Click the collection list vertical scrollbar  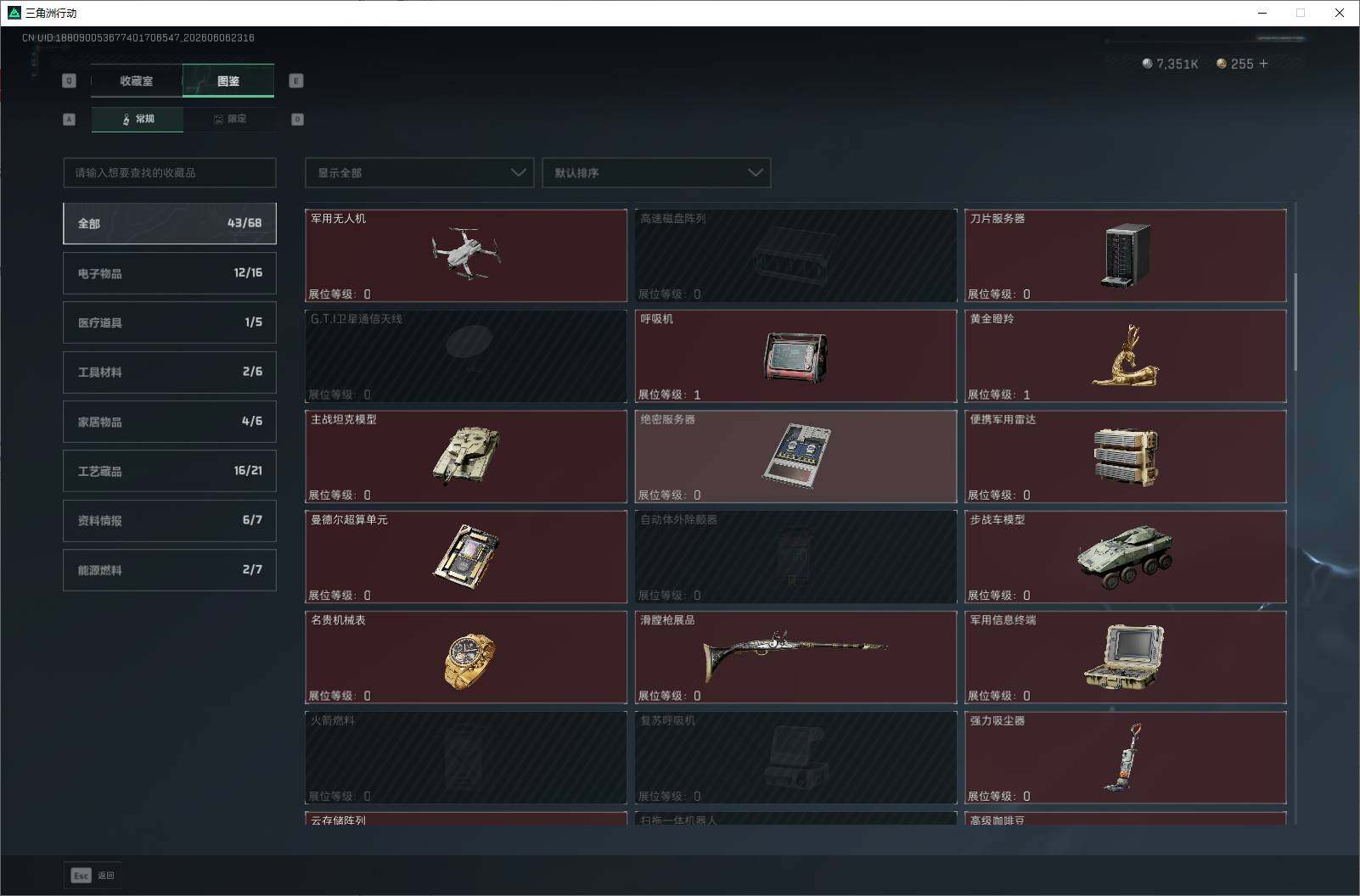(1295, 322)
